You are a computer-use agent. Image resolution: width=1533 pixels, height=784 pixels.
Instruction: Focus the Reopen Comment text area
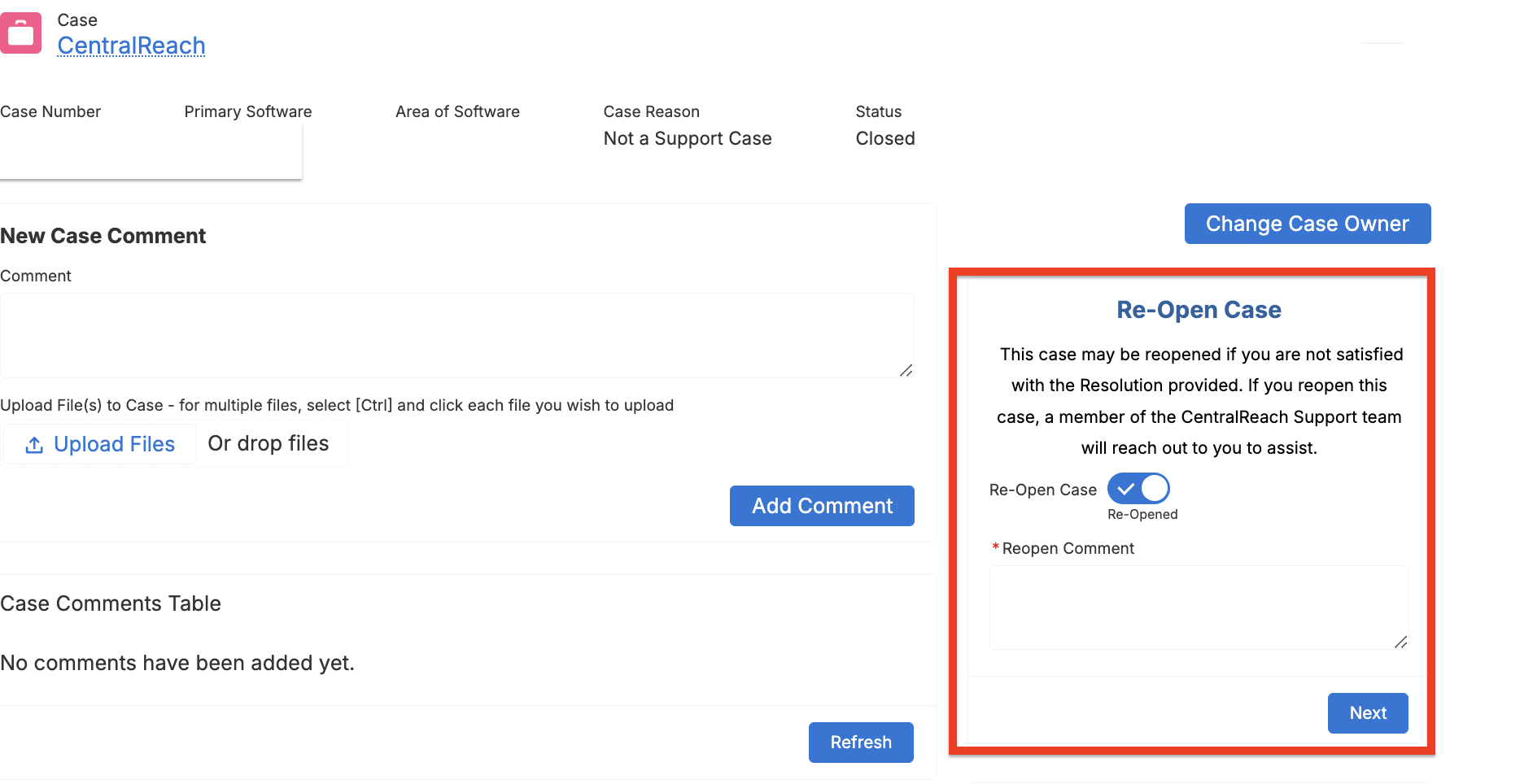pos(1199,608)
